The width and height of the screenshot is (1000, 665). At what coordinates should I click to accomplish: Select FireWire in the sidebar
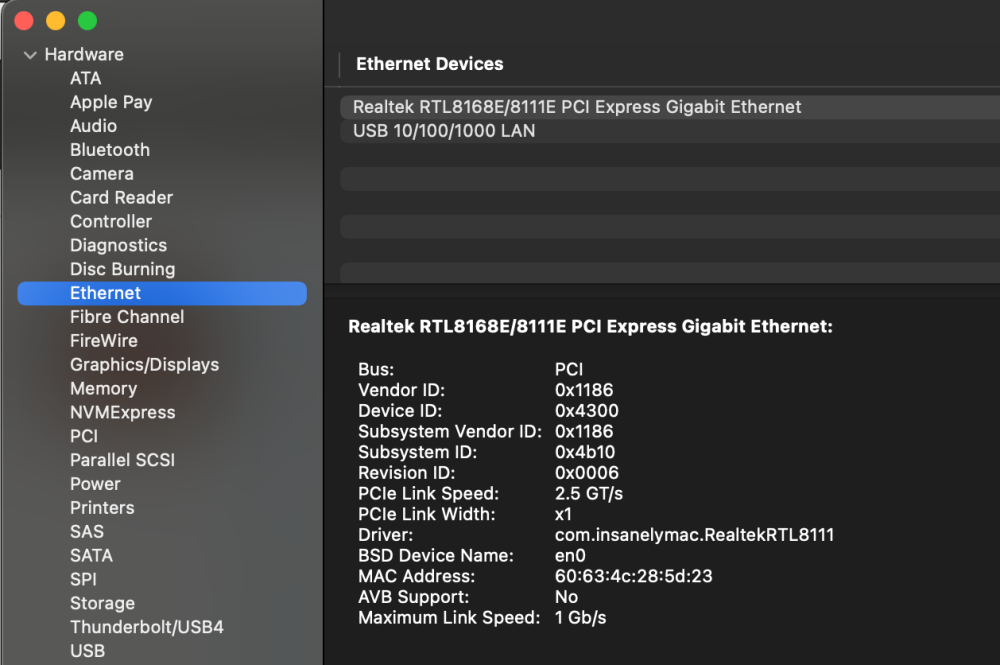point(104,340)
